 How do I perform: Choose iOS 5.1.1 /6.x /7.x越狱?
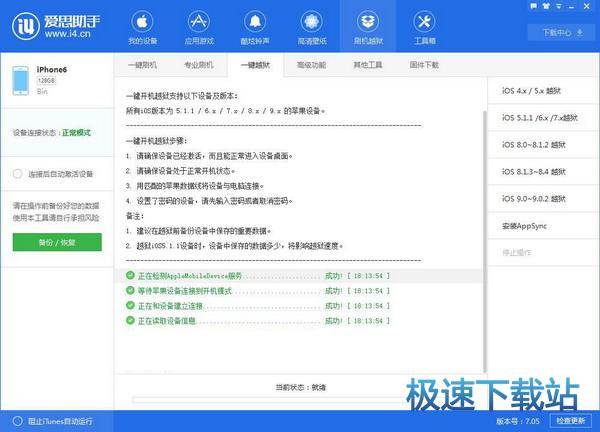pos(543,118)
